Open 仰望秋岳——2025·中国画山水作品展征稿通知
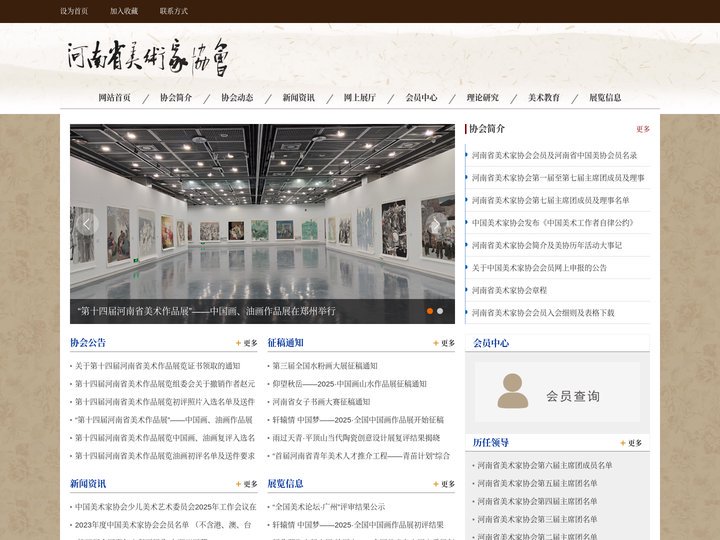The height and width of the screenshot is (540, 720). click(349, 384)
